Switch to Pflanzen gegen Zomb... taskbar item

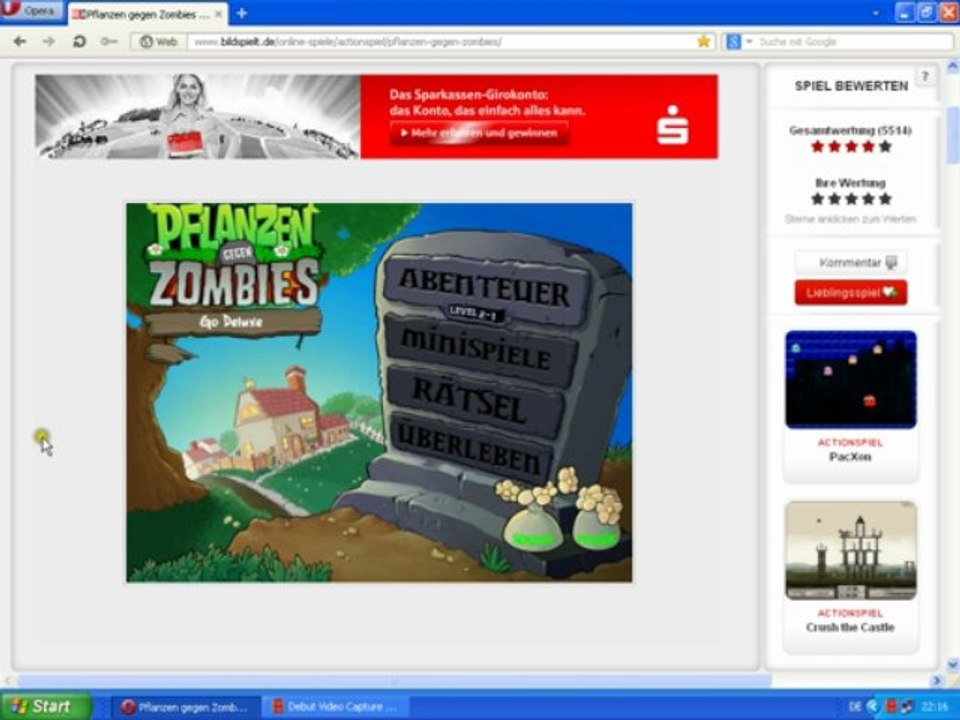coord(185,707)
